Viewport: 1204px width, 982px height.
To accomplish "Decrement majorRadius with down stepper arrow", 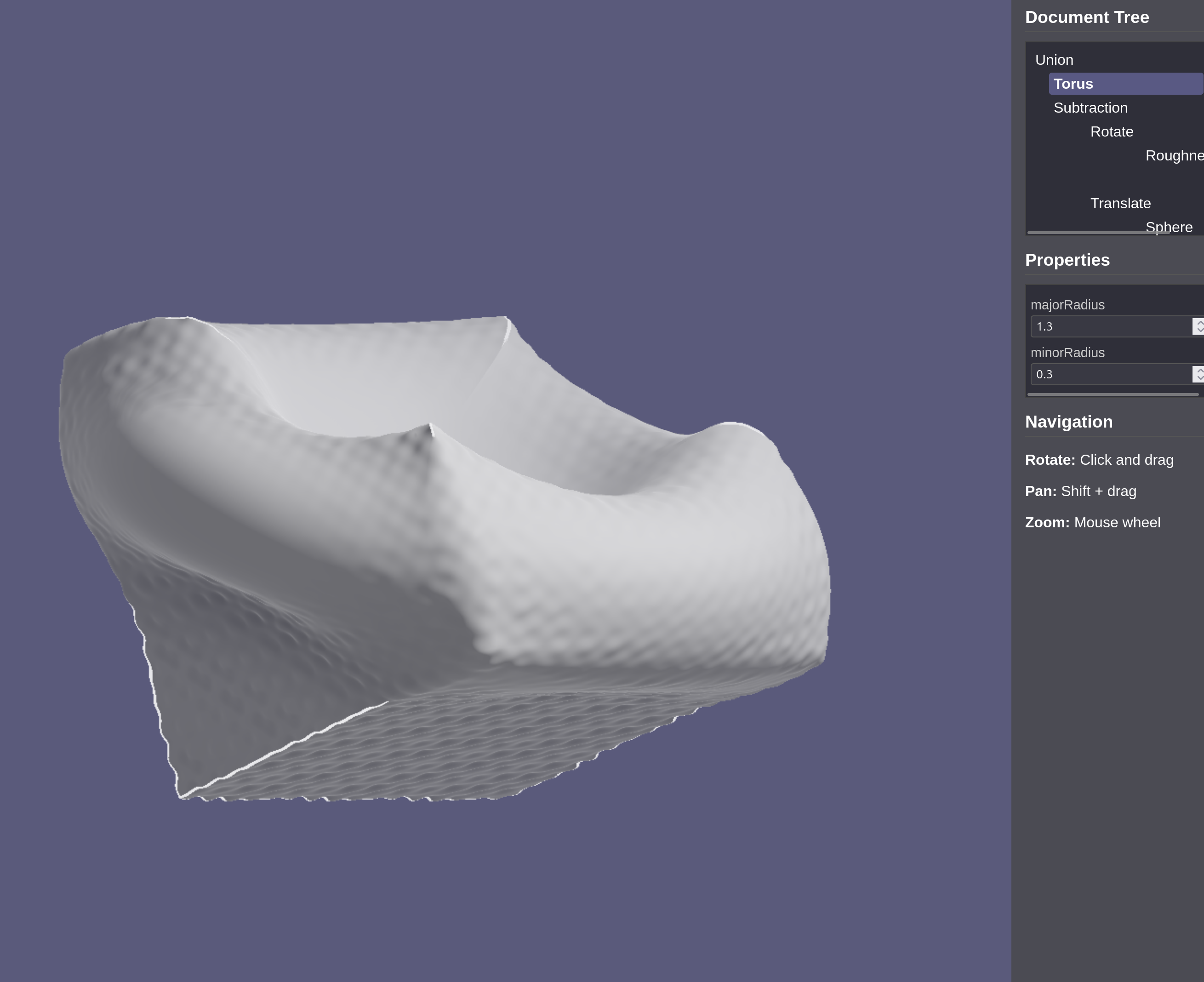I will [x=1199, y=331].
